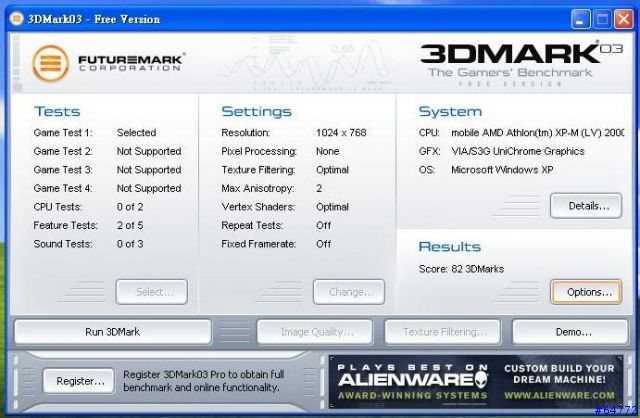Screen dimensions: 640x418
Task: Click the Game Test 2 'Not Supported' value
Action: click(149, 151)
